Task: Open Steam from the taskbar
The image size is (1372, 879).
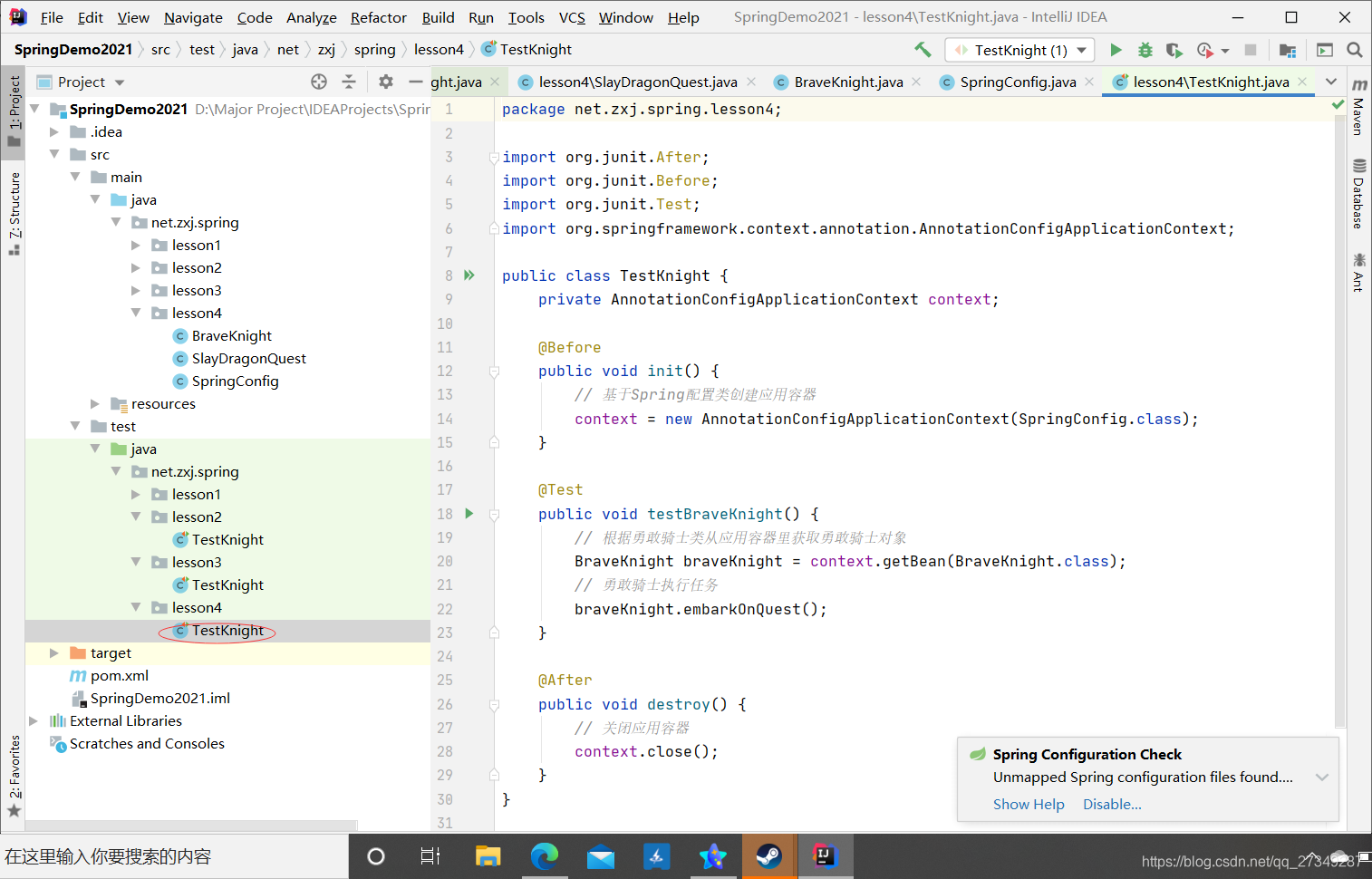Action: point(769,856)
